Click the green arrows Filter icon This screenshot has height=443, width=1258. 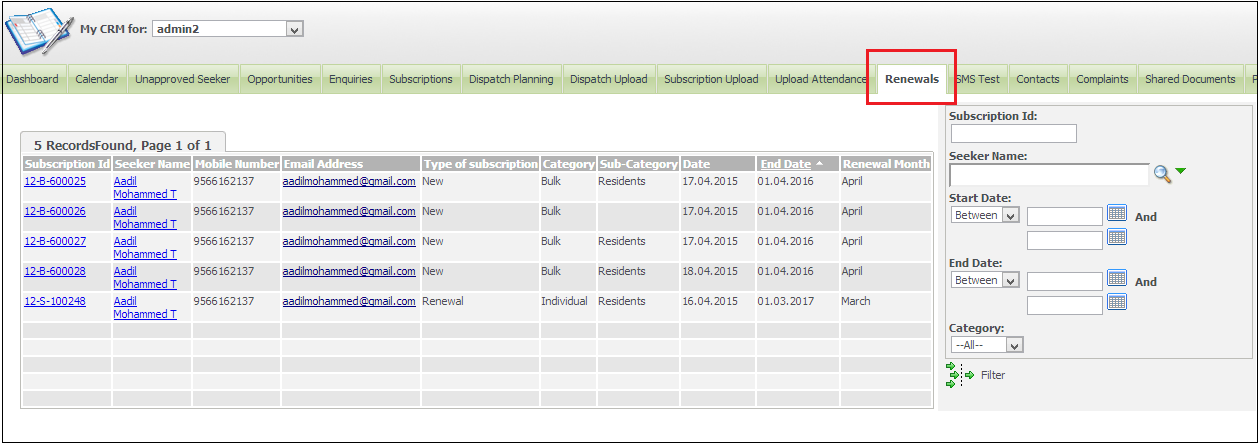tap(959, 375)
